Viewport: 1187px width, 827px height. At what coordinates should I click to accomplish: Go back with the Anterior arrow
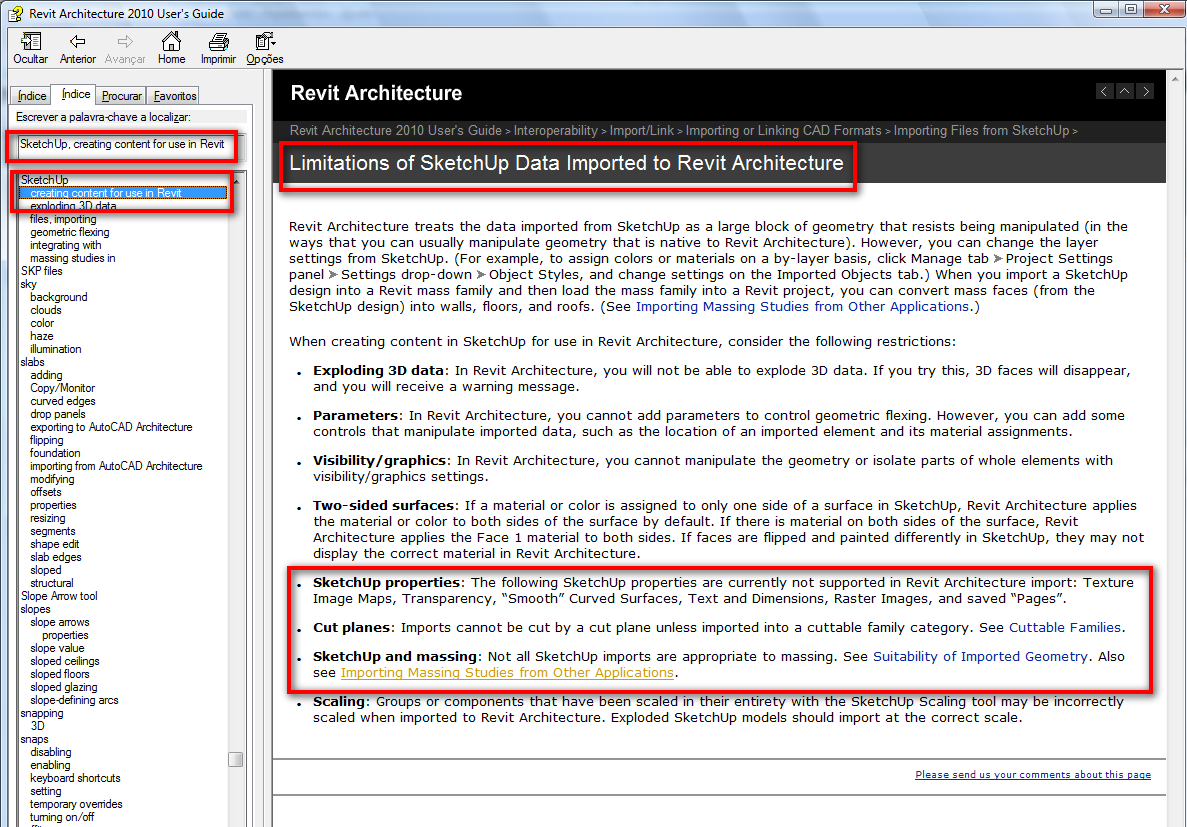[x=77, y=48]
